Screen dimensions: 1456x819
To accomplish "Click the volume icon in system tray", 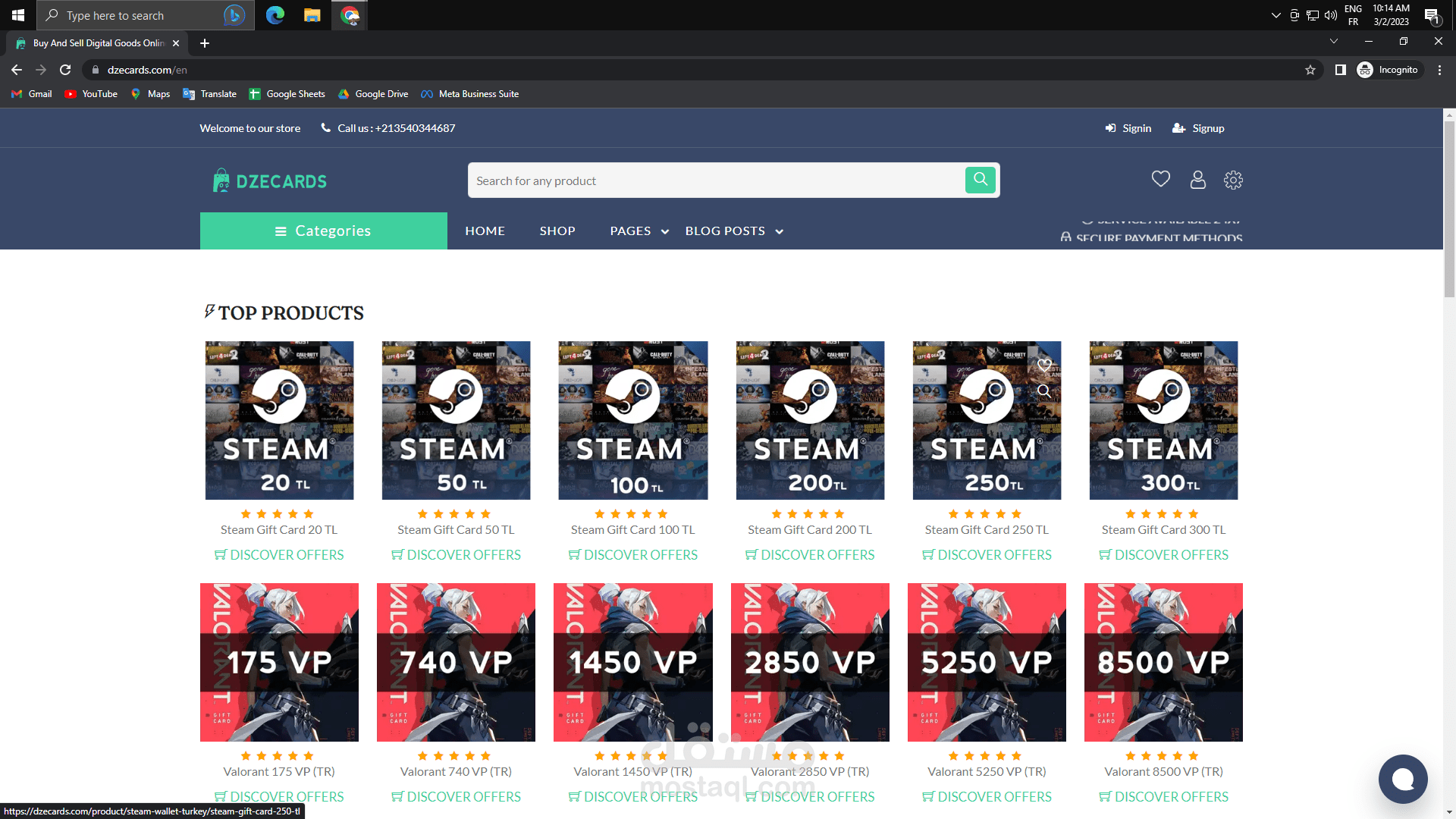I will tap(1331, 15).
